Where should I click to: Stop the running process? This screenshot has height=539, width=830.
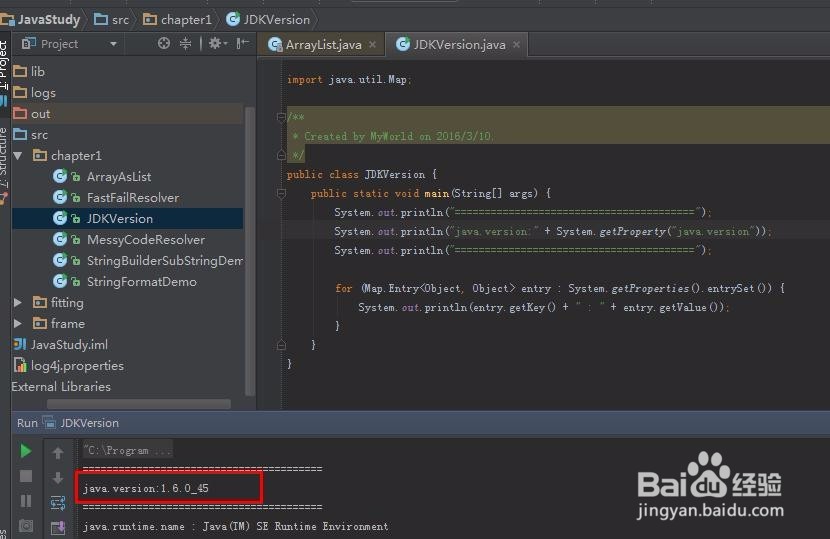coord(25,476)
